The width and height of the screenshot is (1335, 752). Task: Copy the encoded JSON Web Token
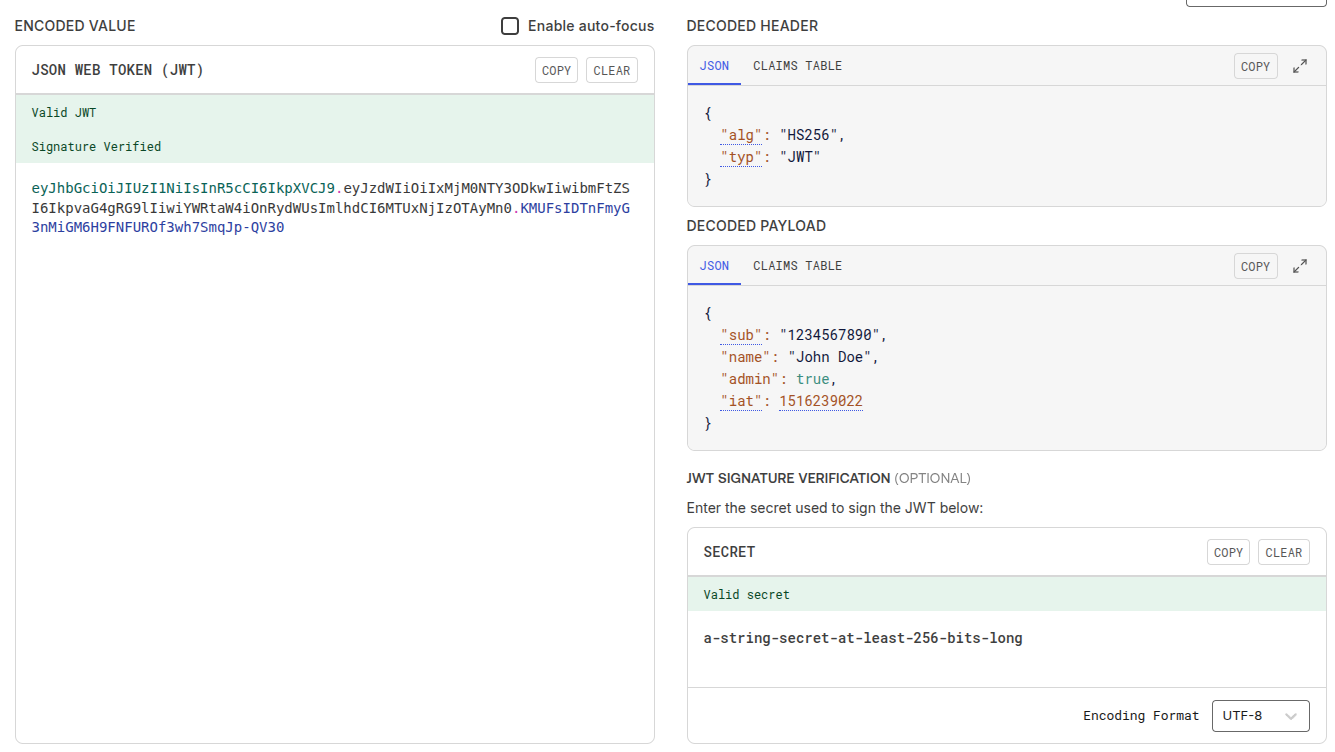(x=556, y=70)
